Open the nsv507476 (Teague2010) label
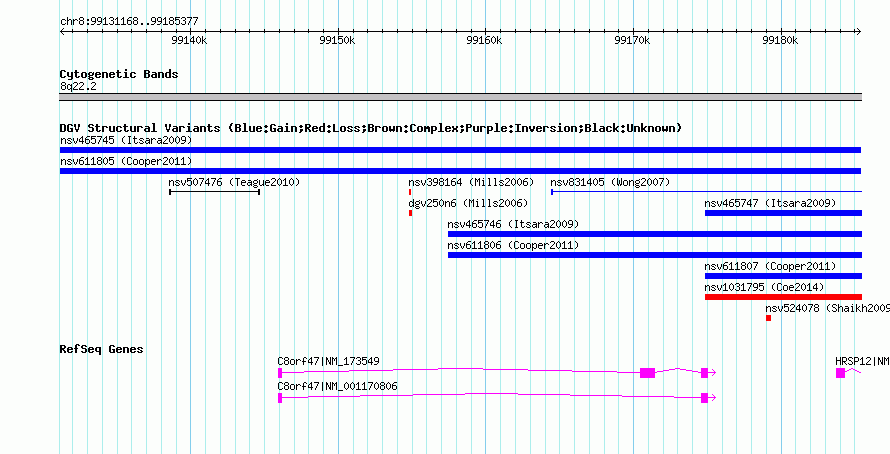 (x=234, y=182)
